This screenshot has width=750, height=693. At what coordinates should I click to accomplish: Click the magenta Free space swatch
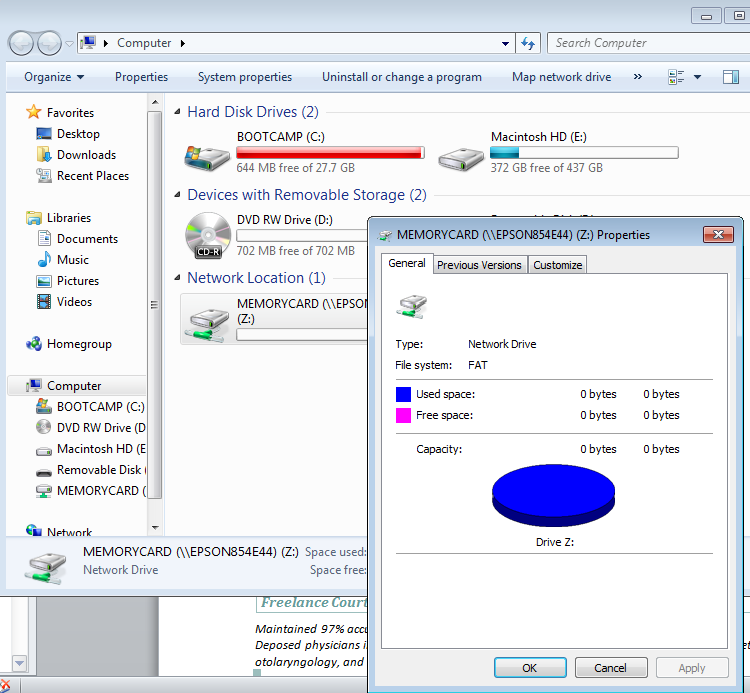tap(403, 415)
